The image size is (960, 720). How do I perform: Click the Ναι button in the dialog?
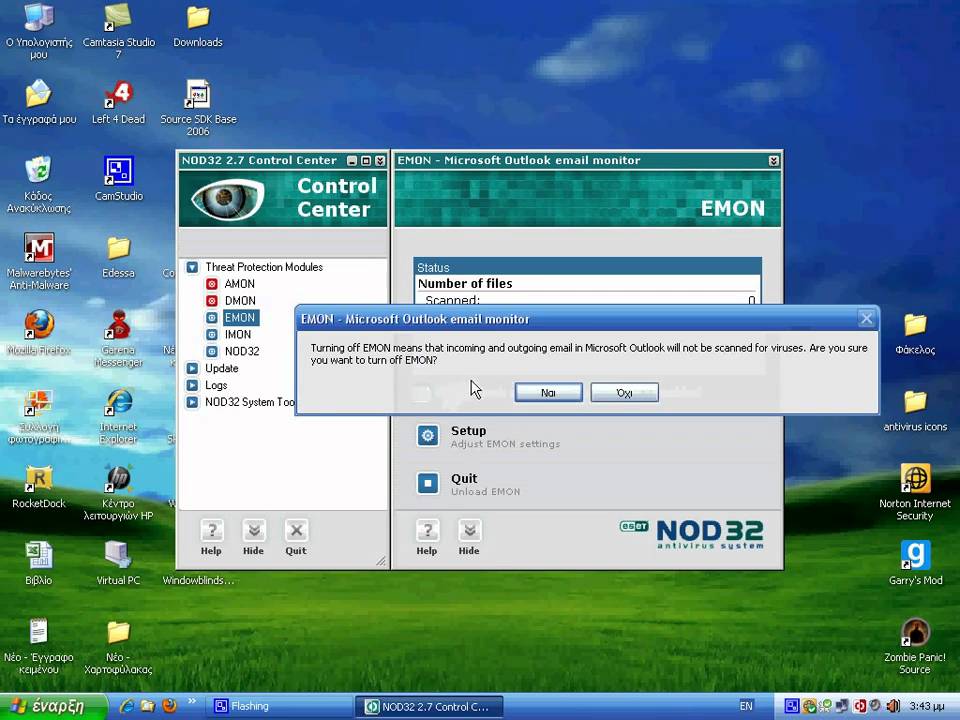pos(548,393)
